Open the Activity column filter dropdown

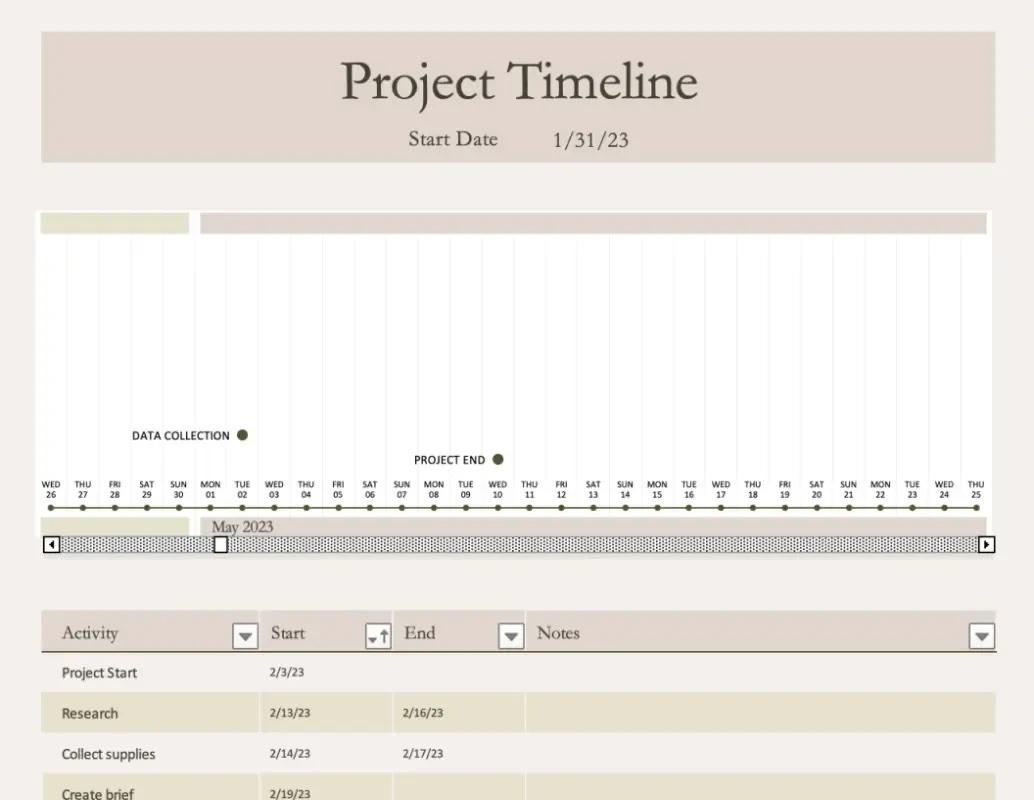(245, 636)
